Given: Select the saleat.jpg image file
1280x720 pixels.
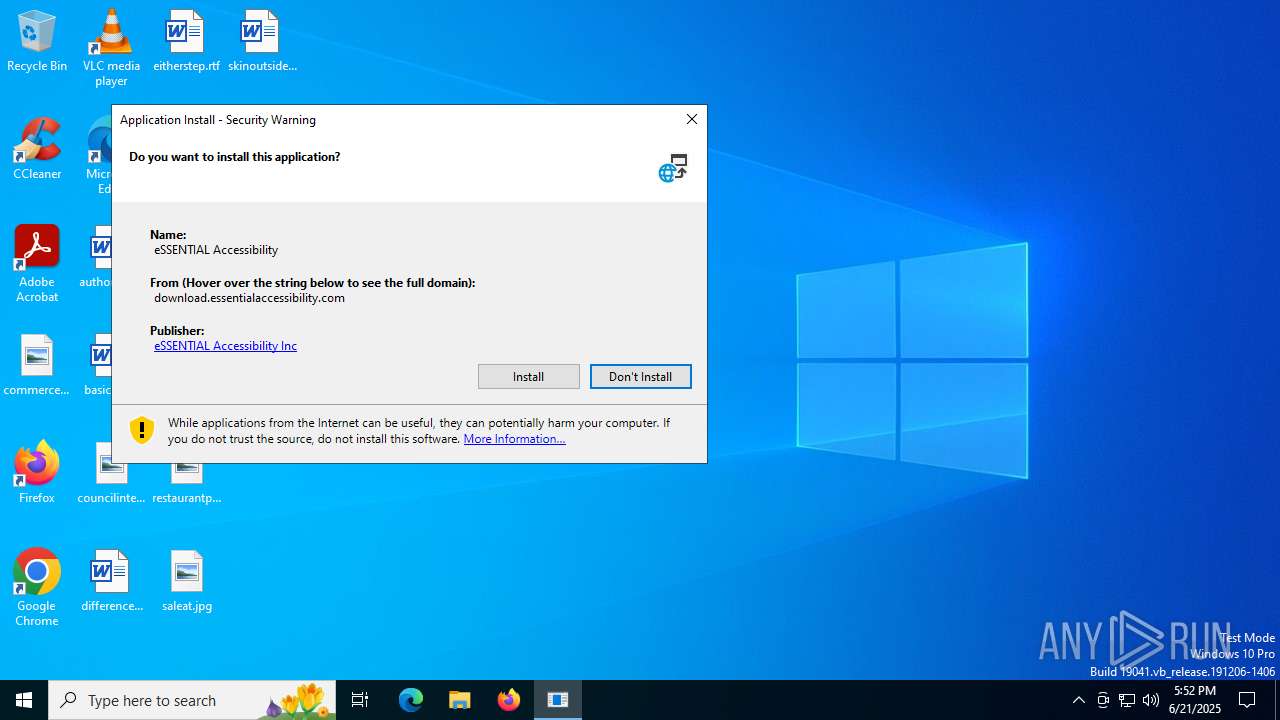Looking at the screenshot, I should (x=186, y=581).
